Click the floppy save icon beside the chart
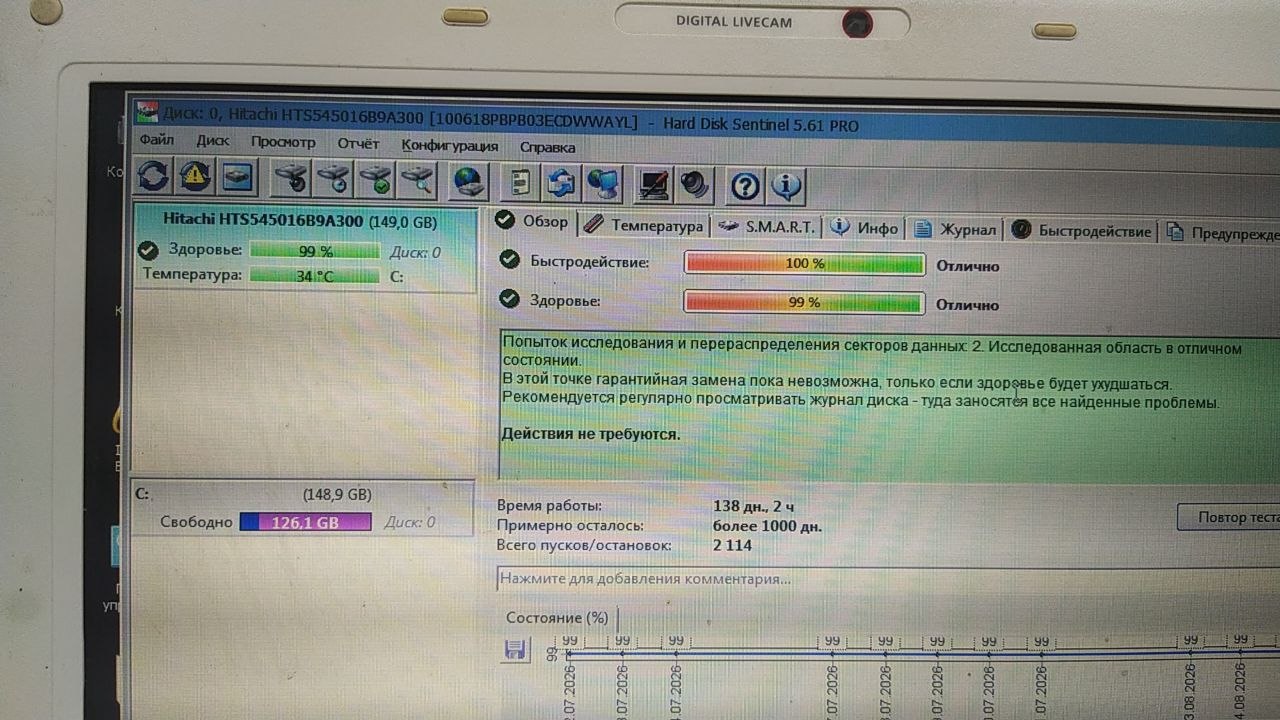 pyautogui.click(x=515, y=651)
